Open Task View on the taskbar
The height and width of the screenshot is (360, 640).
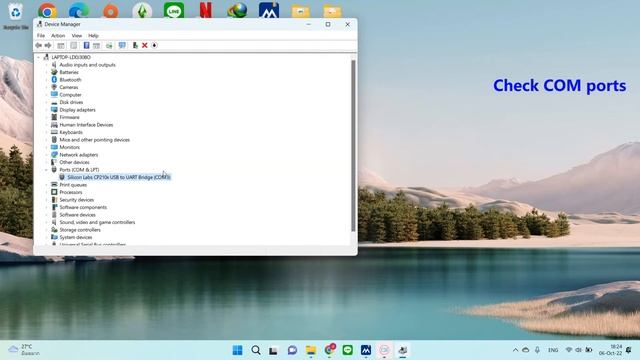273,350
